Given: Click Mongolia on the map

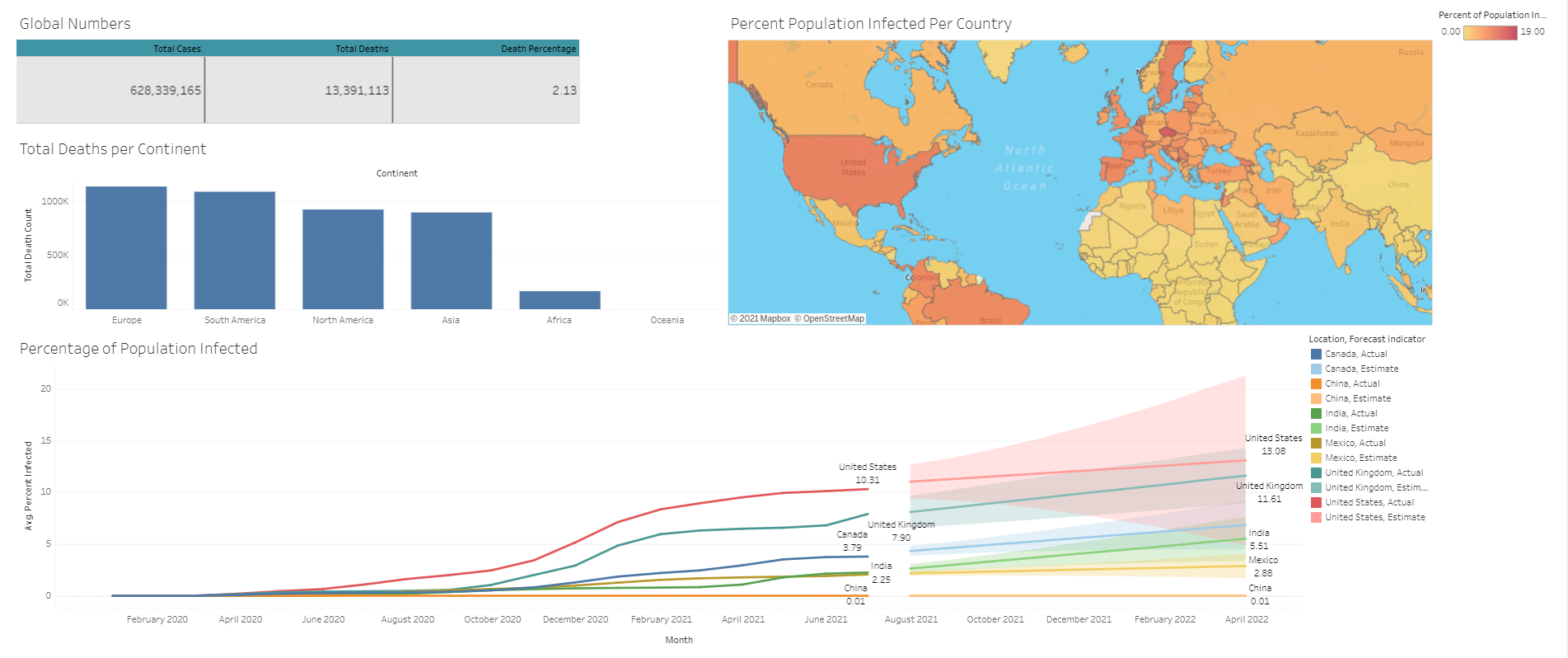Looking at the screenshot, I should click(1407, 143).
